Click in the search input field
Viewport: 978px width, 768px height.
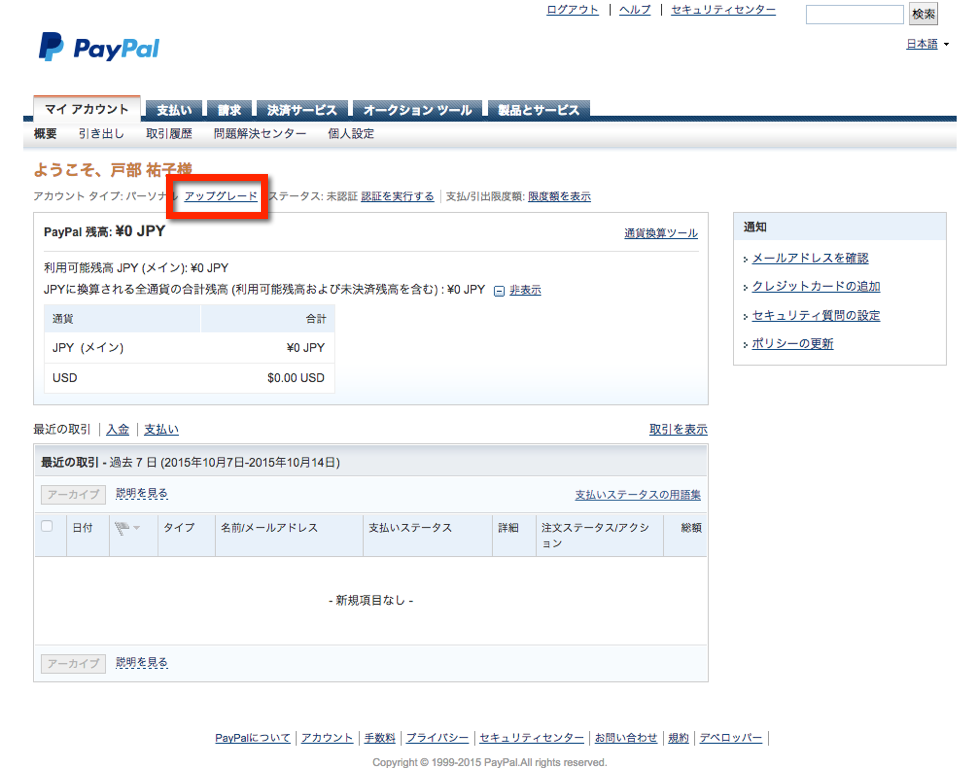coord(854,14)
